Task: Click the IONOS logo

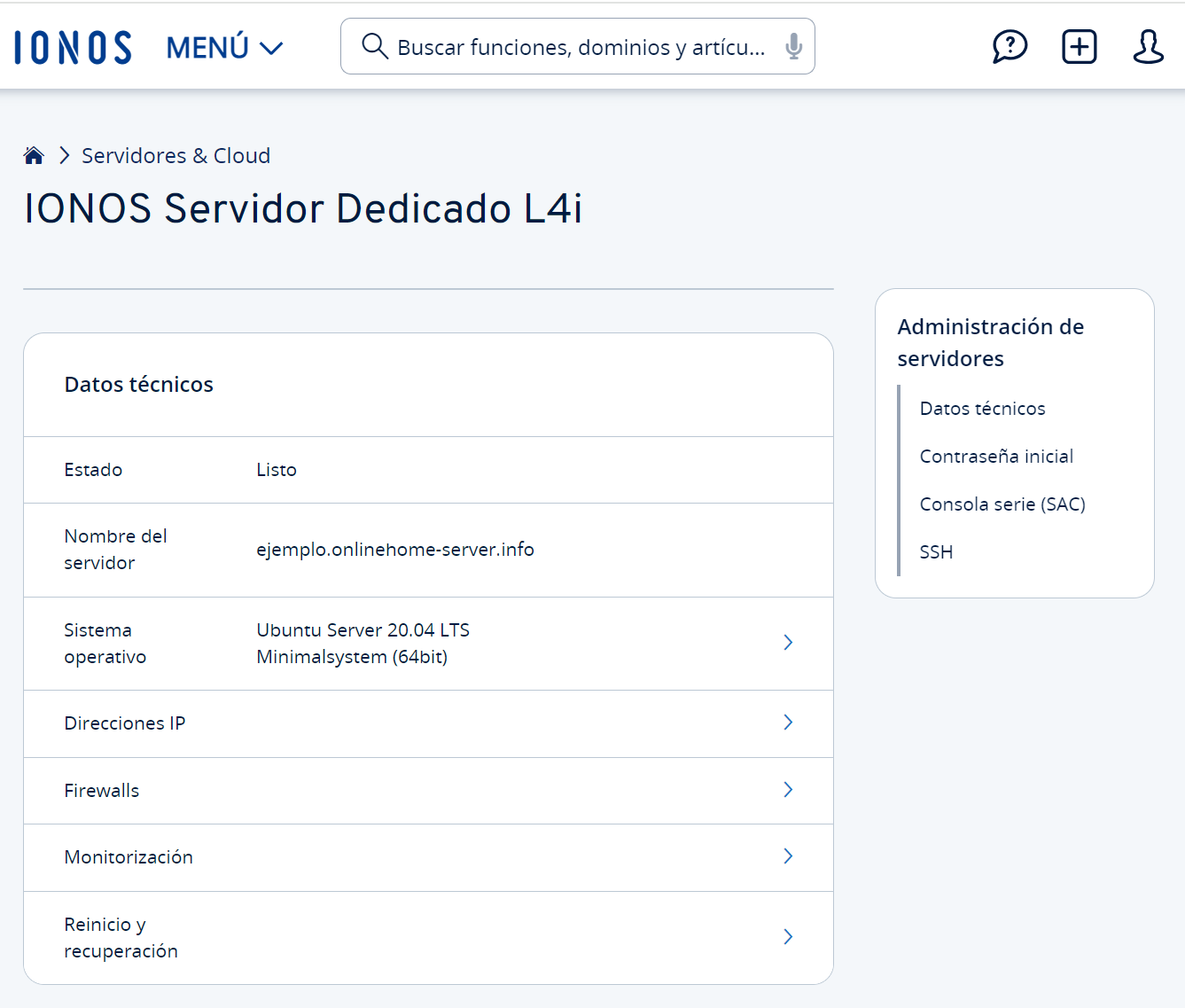Action: [x=73, y=48]
